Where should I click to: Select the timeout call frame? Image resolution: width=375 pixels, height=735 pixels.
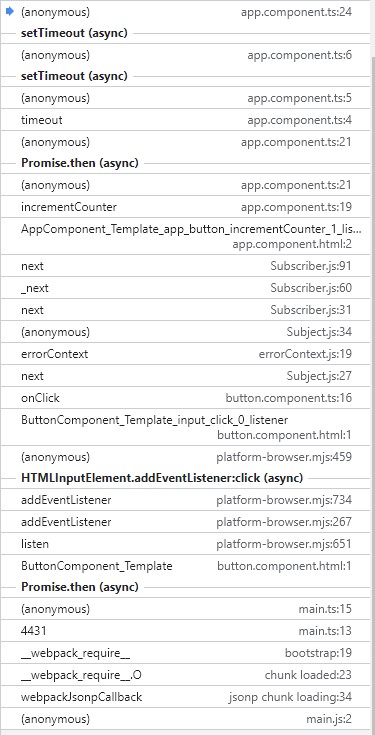[185, 120]
